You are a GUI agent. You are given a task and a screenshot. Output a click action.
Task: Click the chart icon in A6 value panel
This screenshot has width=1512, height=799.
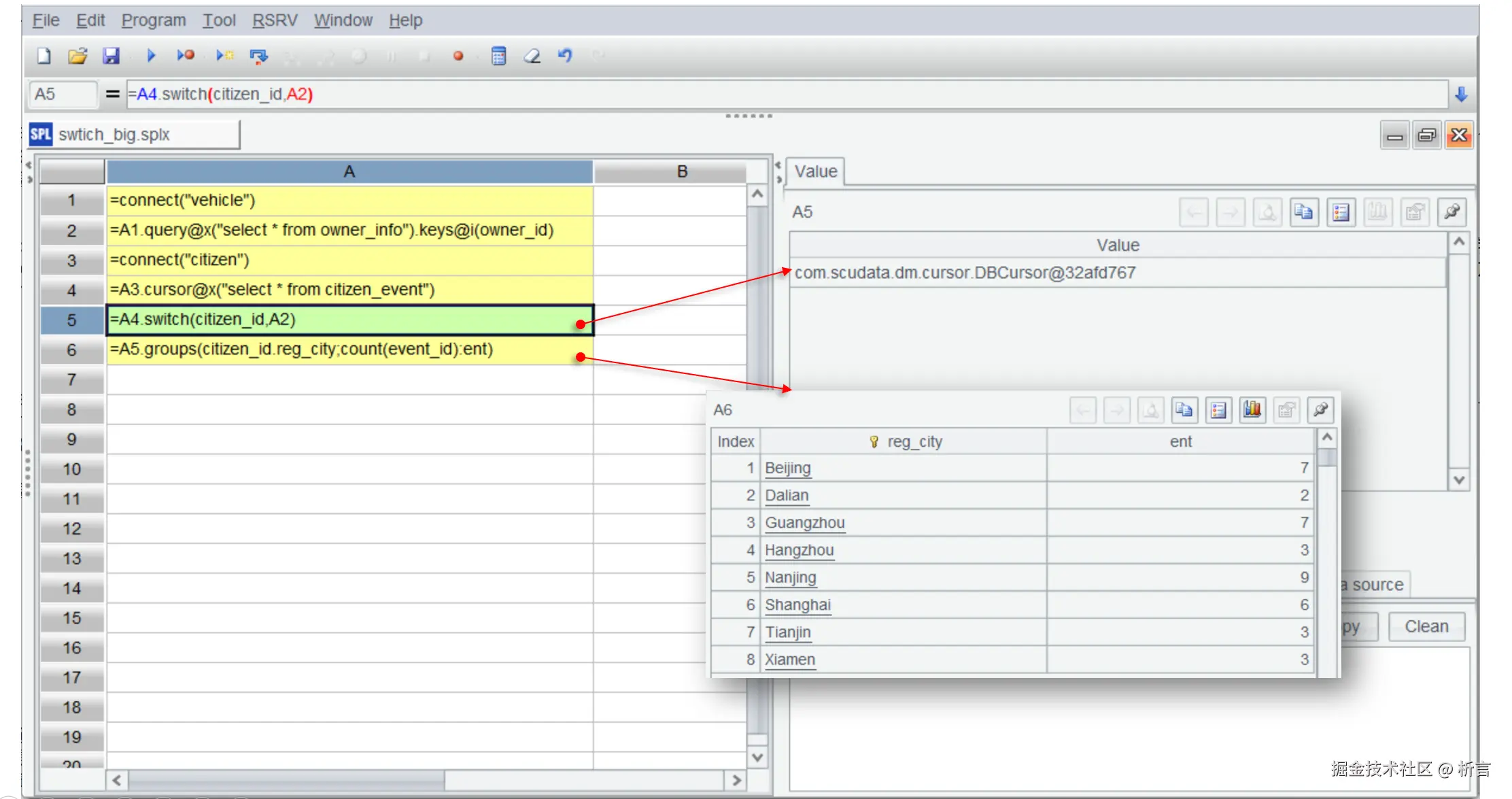pyautogui.click(x=1252, y=410)
